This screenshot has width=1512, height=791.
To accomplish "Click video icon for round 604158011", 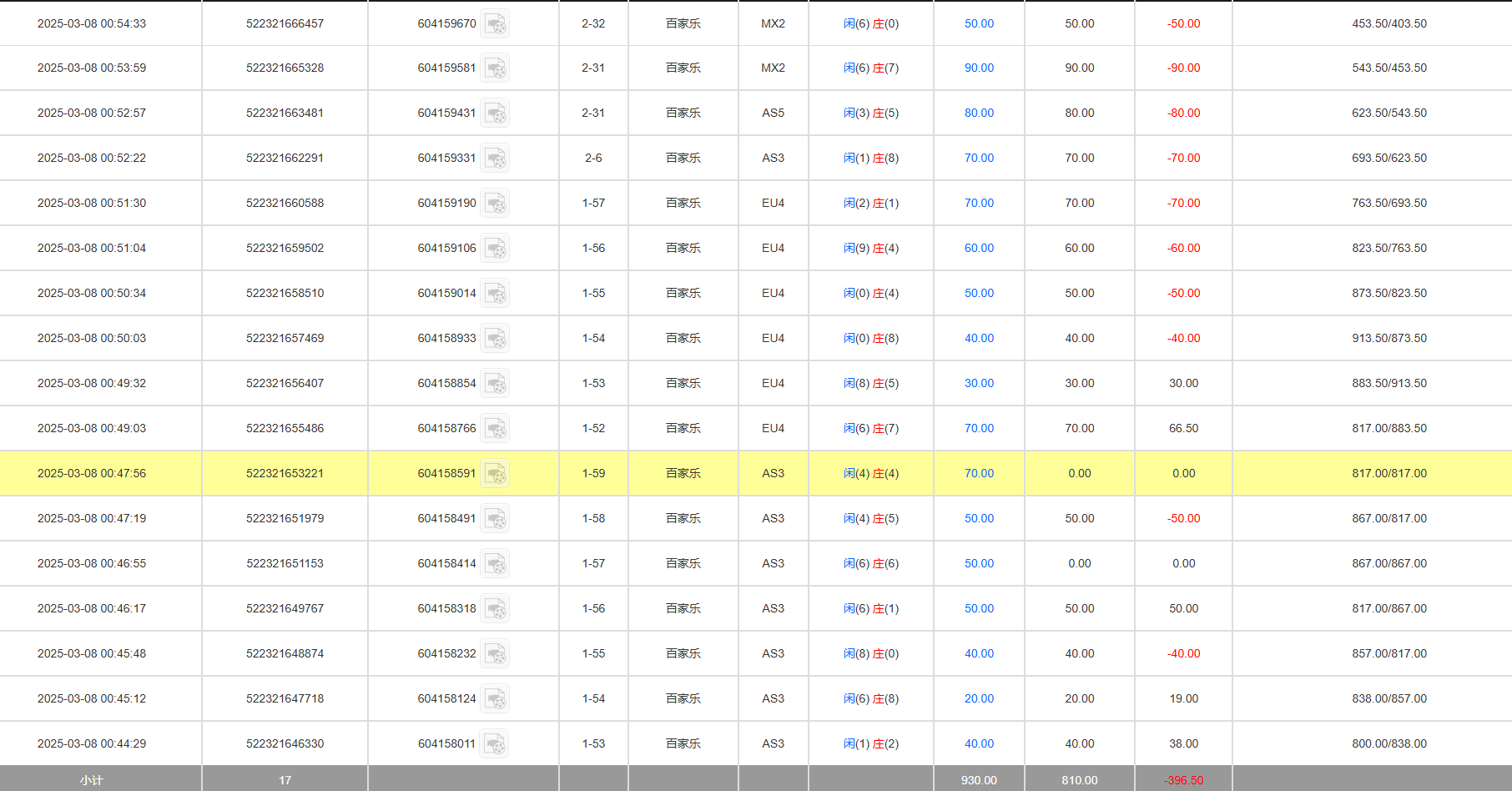I will [496, 744].
